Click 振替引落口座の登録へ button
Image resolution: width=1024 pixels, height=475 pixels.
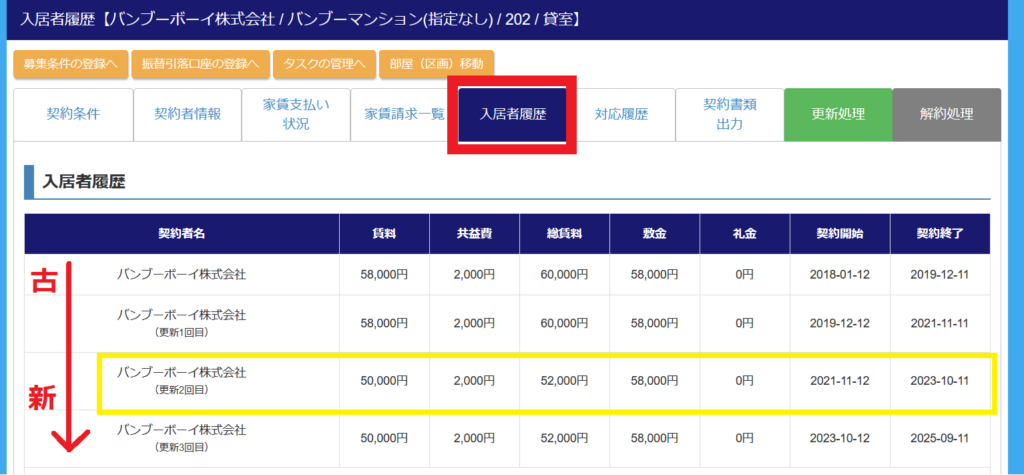pyautogui.click(x=200, y=64)
